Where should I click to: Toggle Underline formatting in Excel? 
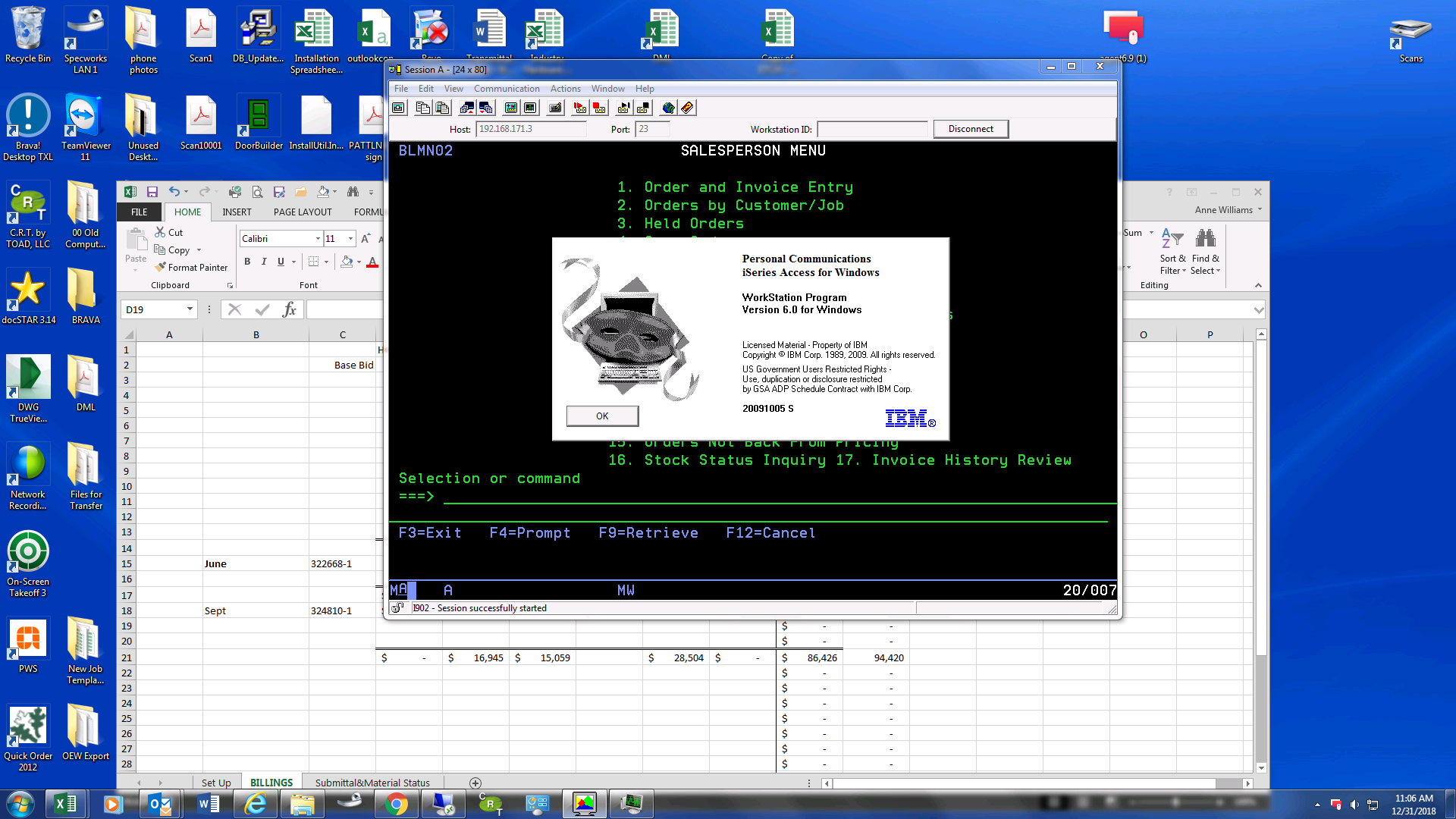[x=281, y=262]
